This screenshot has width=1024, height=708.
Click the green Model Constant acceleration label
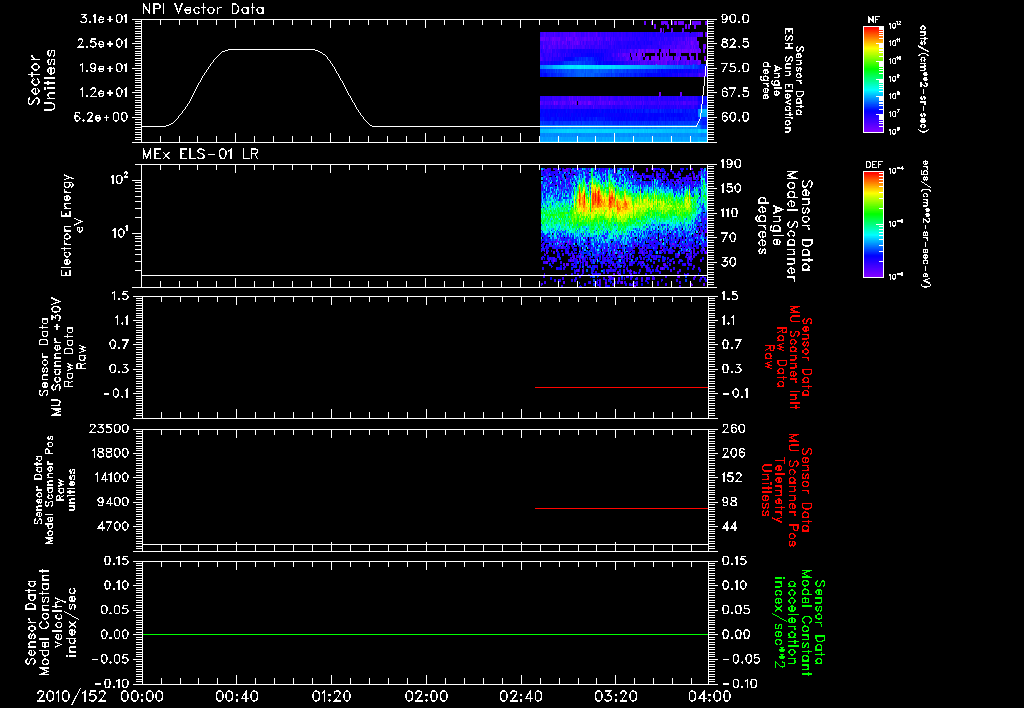click(x=798, y=623)
